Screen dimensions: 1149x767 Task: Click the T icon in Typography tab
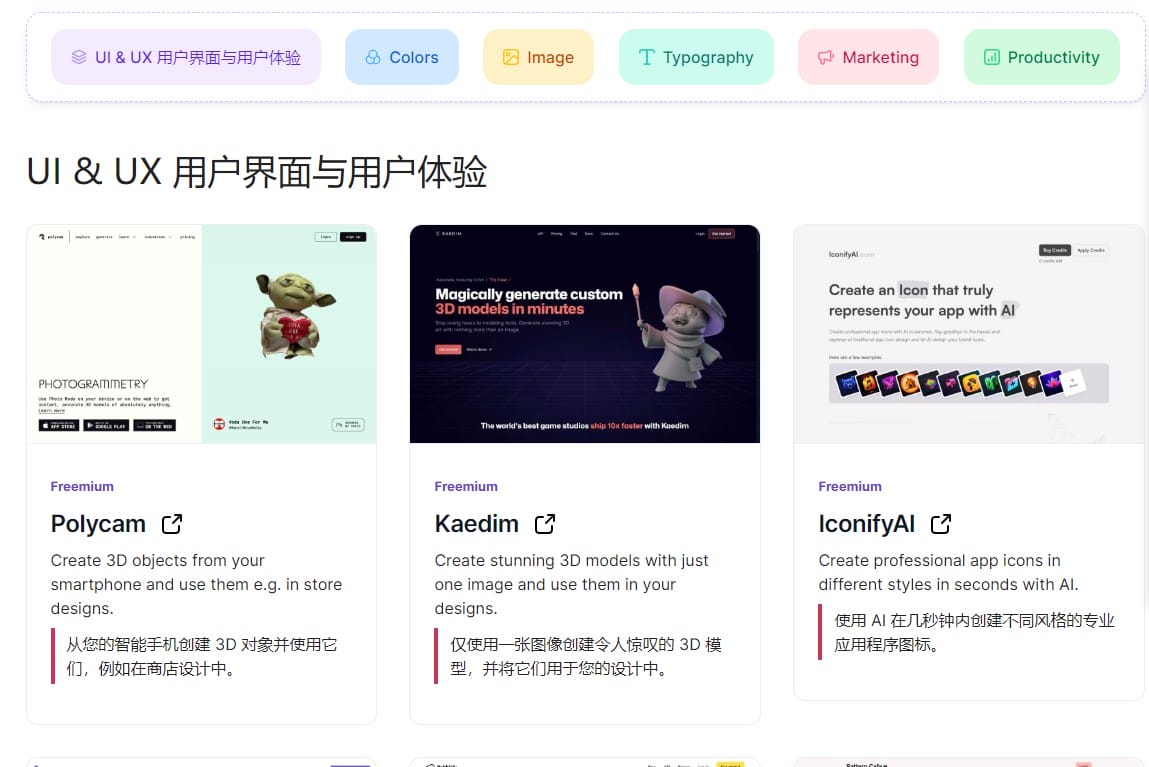point(646,57)
